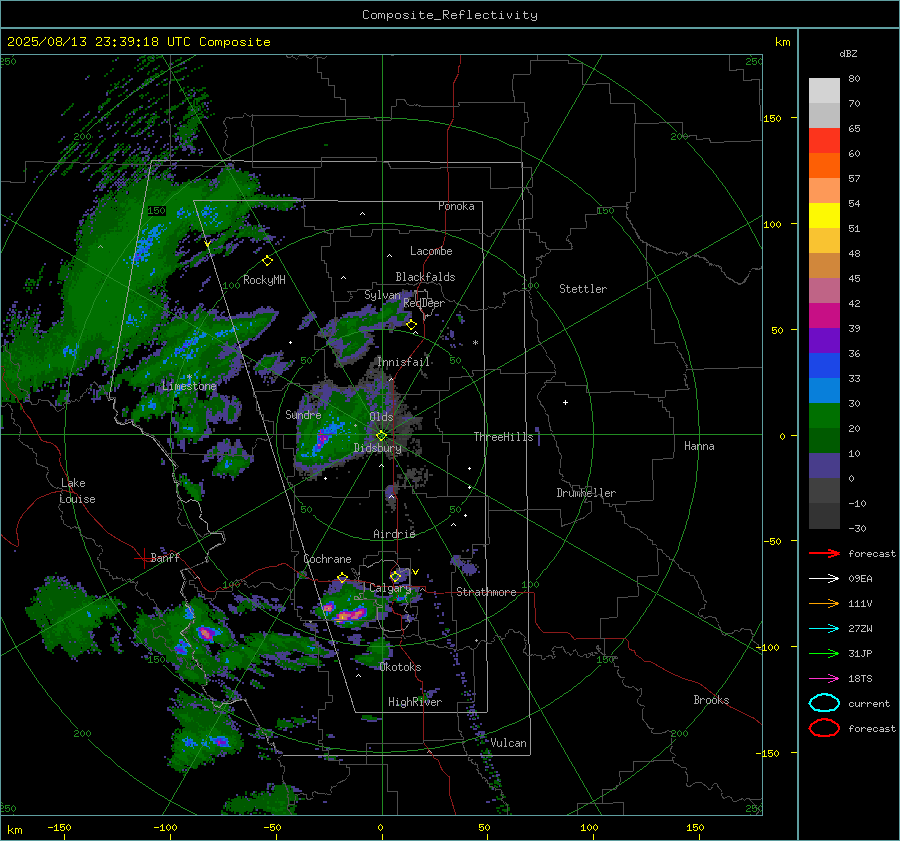Click the Limestone label
Screen dimensions: 900x841
click(x=189, y=386)
